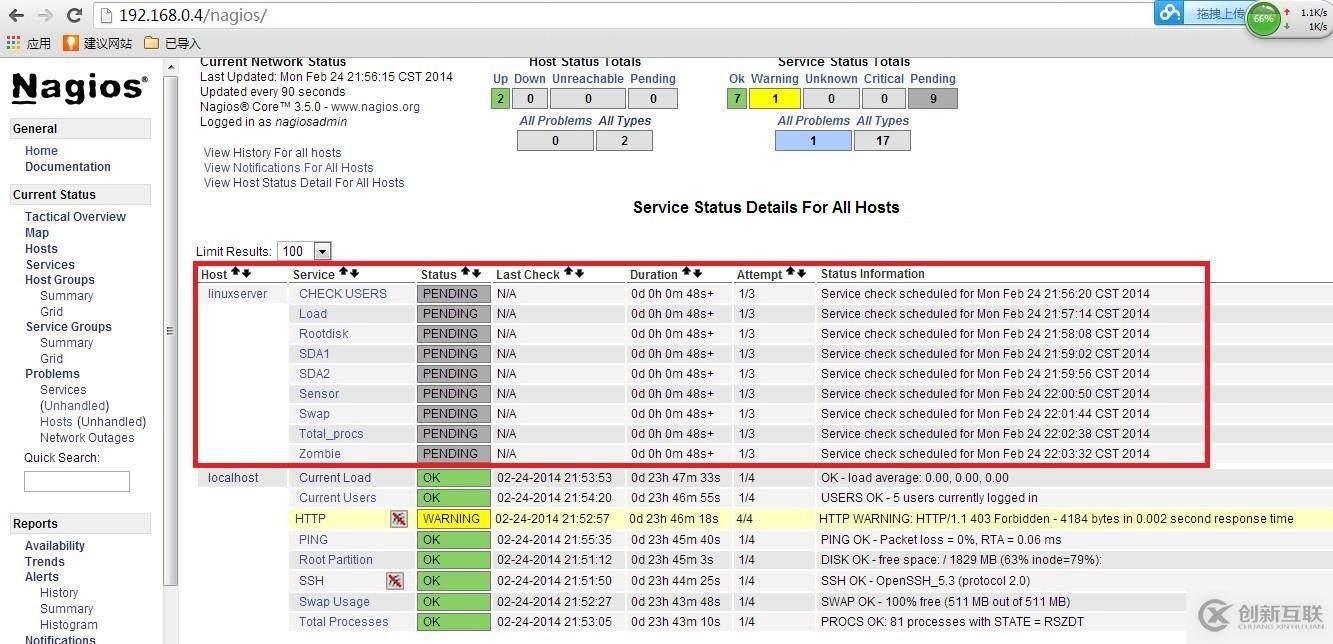Image resolution: width=1333 pixels, height=644 pixels.
Task: Open Tactical Overview in sidebar
Action: click(x=75, y=217)
